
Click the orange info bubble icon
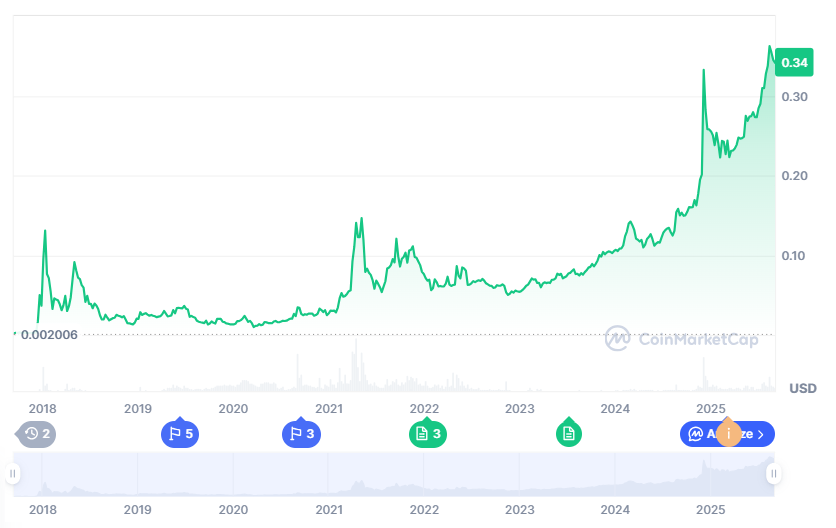click(729, 433)
